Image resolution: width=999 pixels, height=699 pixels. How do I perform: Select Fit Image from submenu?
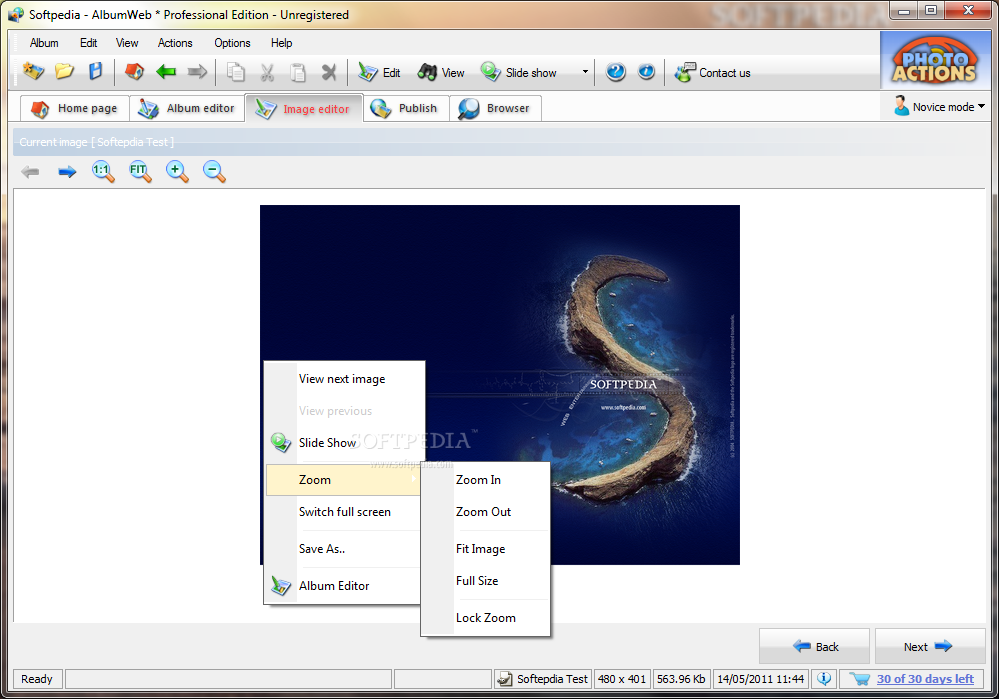tap(485, 549)
